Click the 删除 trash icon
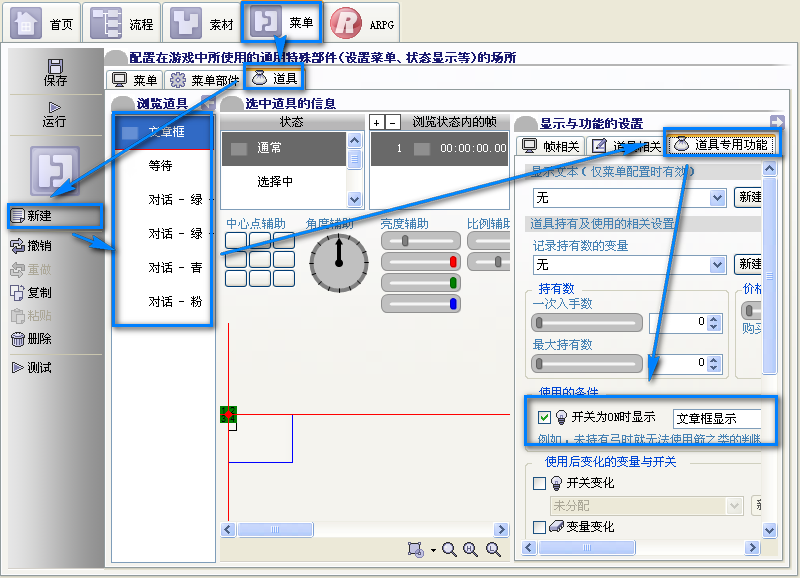This screenshot has width=800, height=578. (18, 339)
